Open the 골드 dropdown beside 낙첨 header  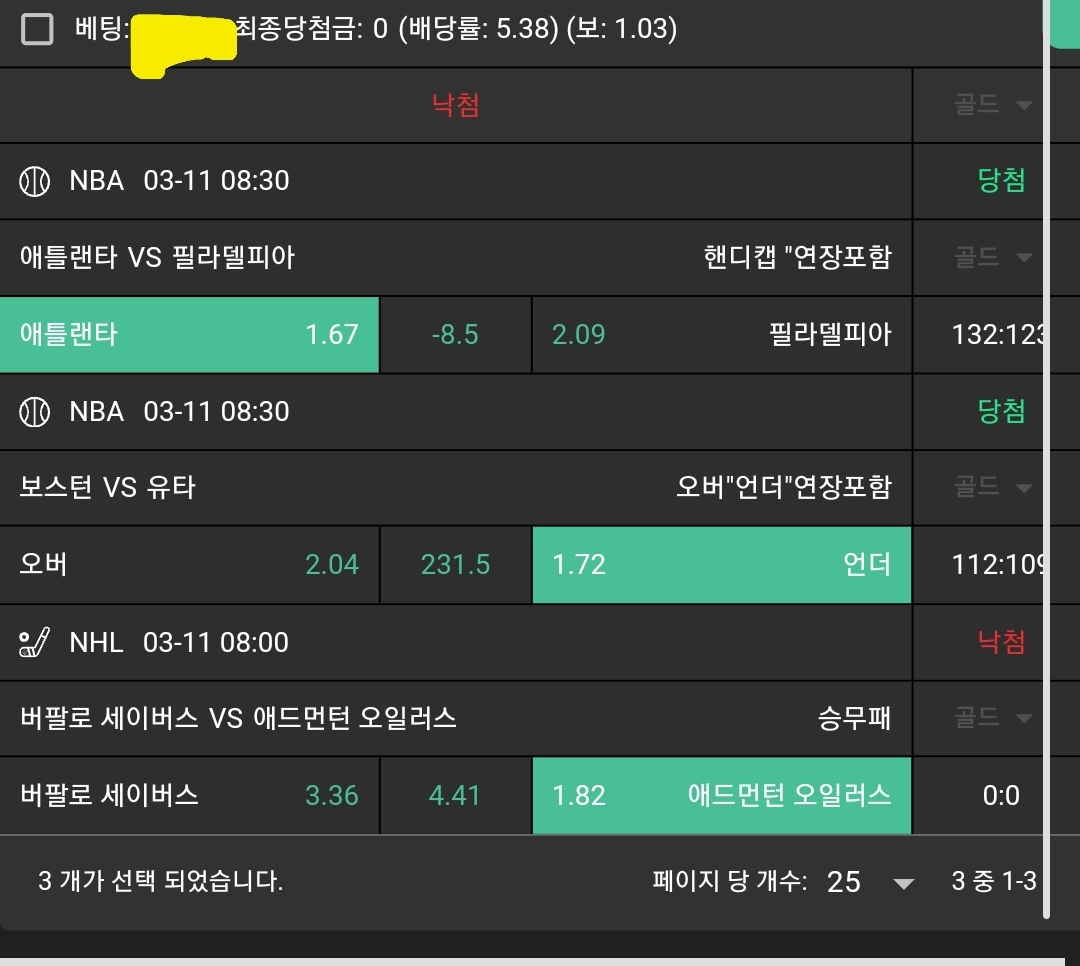[x=992, y=105]
